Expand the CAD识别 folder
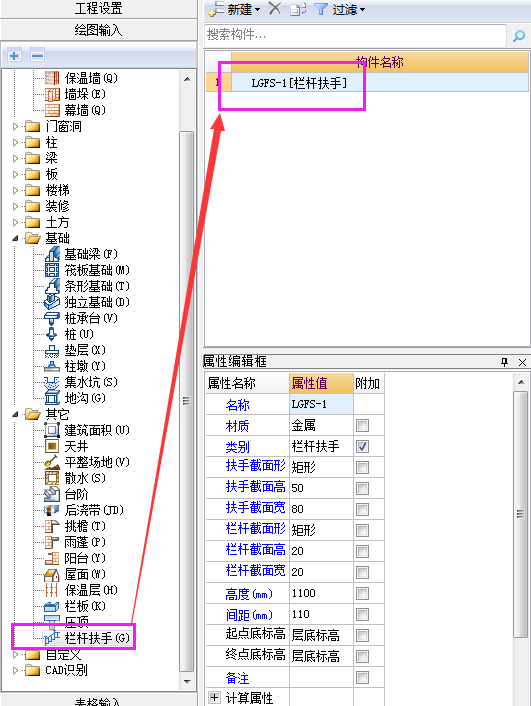 tap(15, 670)
